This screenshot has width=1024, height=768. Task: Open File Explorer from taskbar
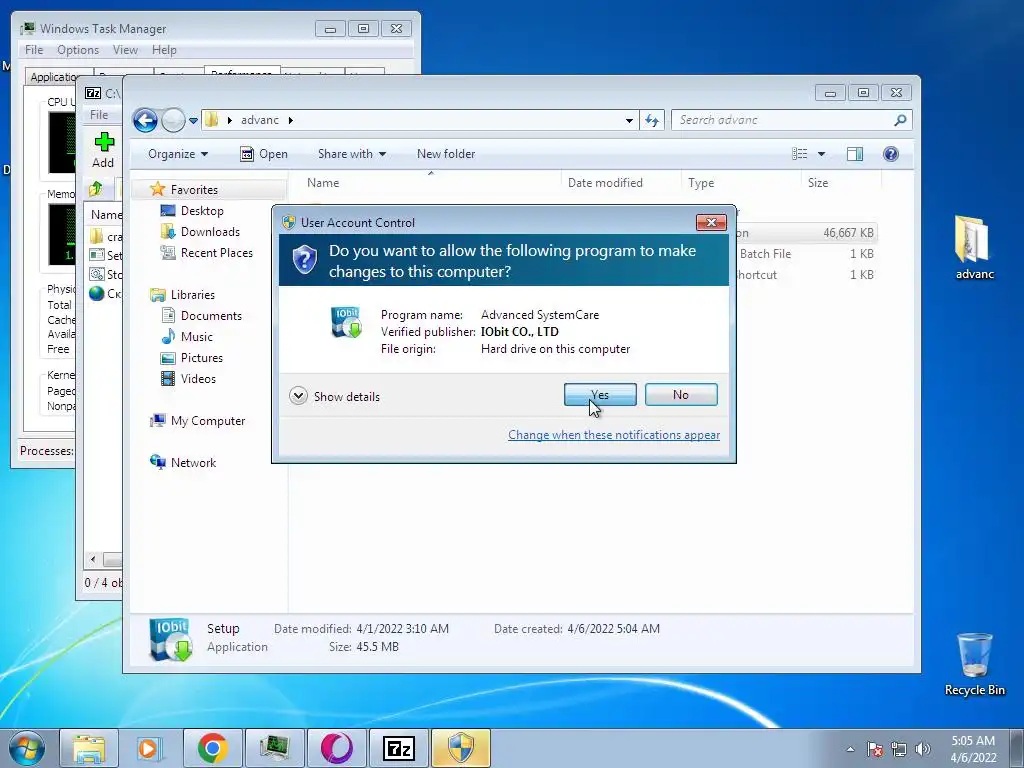click(x=89, y=748)
